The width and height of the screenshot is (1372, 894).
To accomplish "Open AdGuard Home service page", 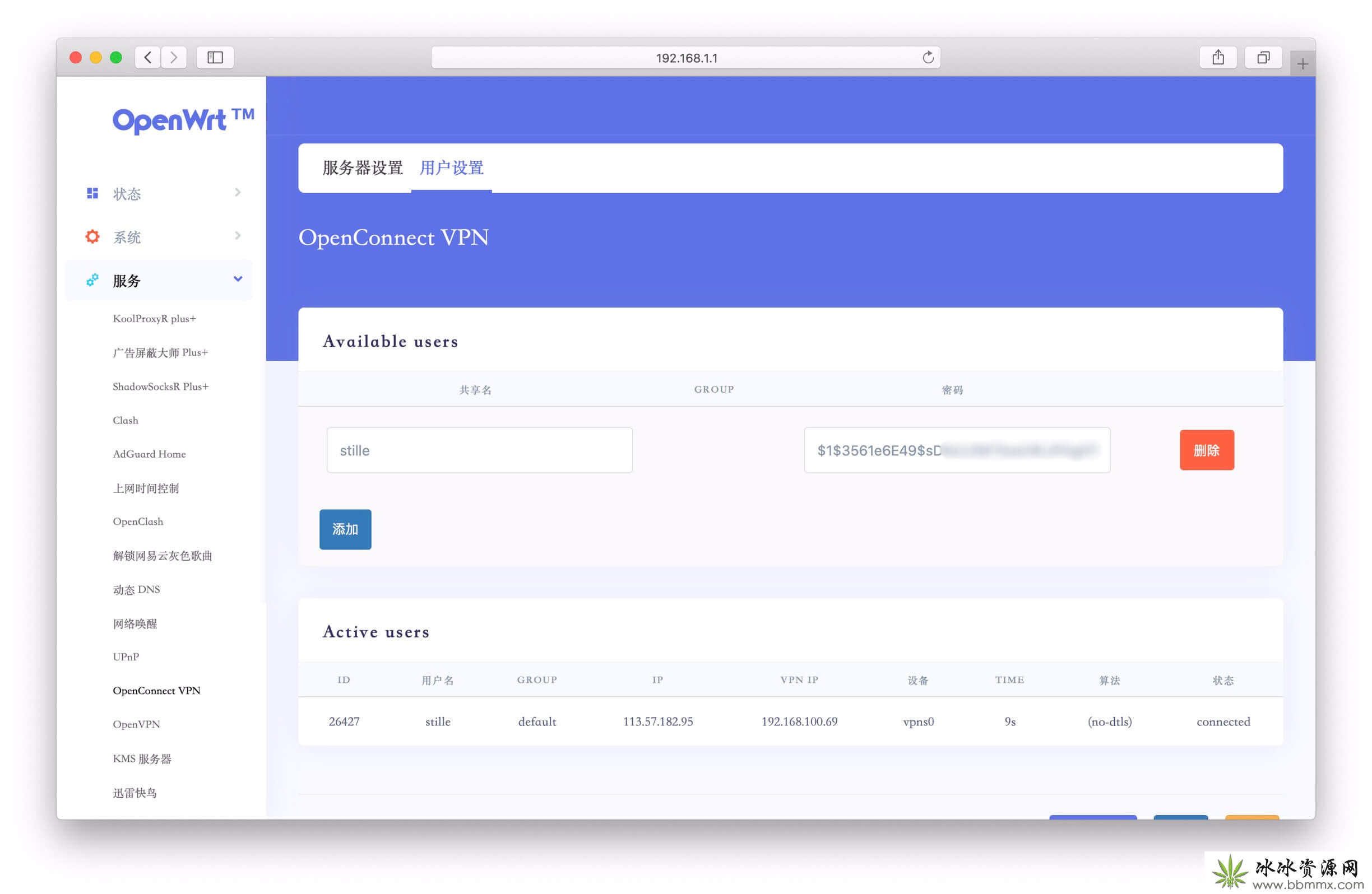I will click(x=149, y=454).
